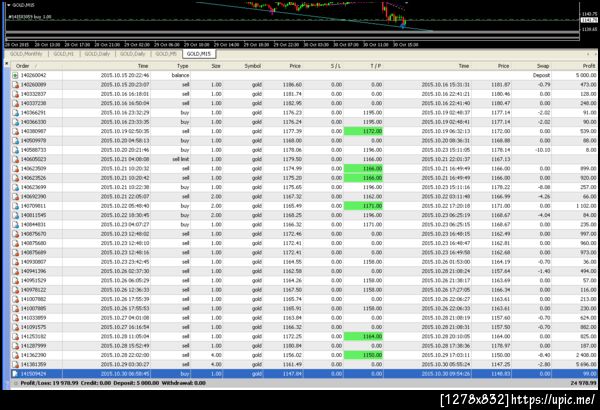Image resolution: width=600 pixels, height=410 pixels.
Task: Click the green T/P cell 1171.00
Action: [364, 206]
